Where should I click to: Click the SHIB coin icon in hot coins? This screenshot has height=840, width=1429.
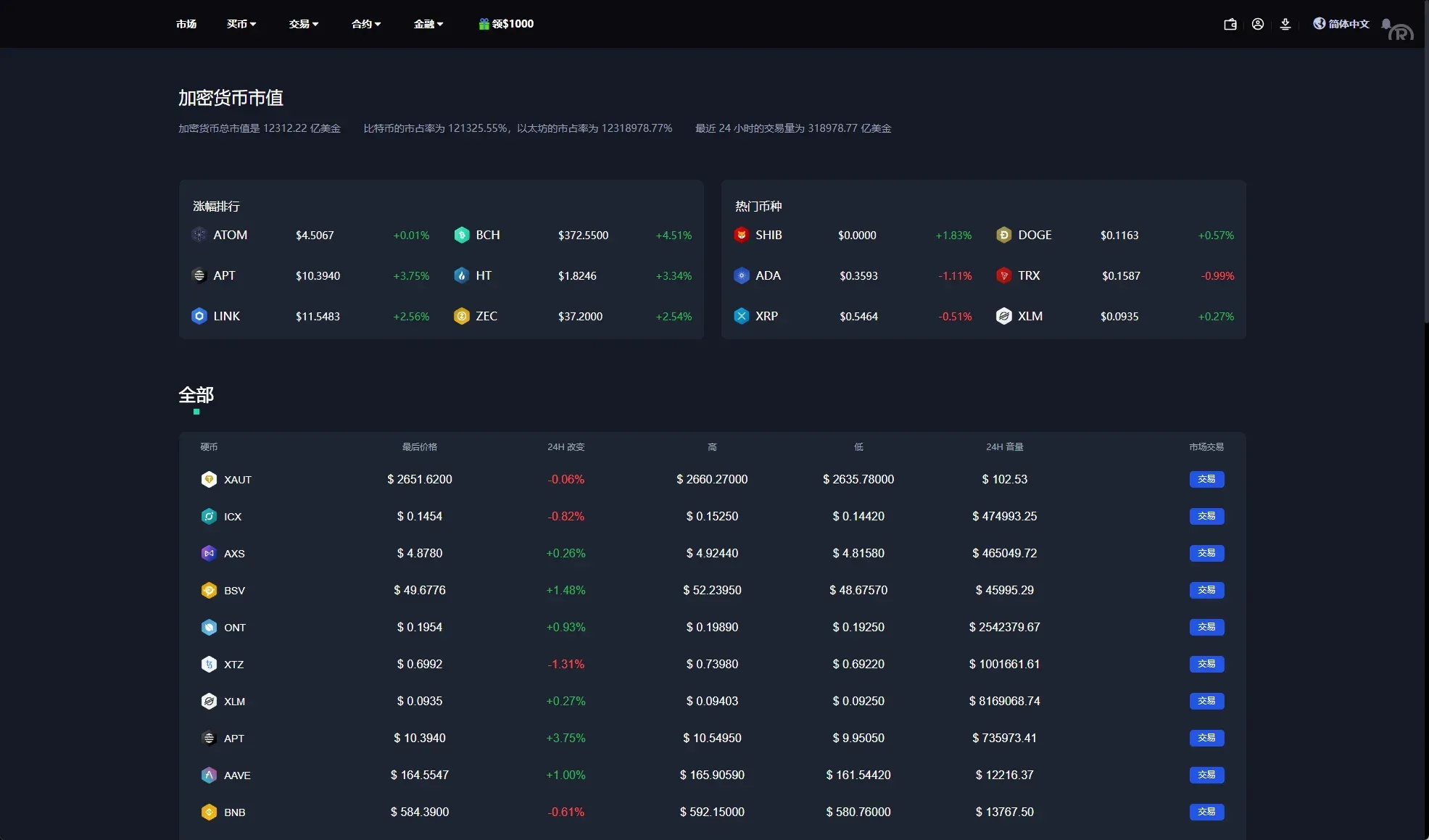[741, 235]
